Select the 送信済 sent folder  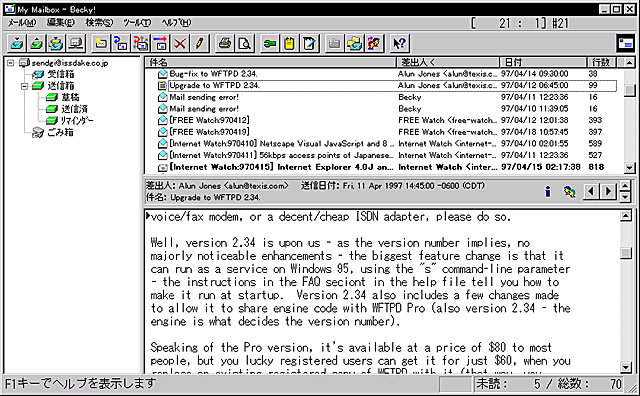74,109
